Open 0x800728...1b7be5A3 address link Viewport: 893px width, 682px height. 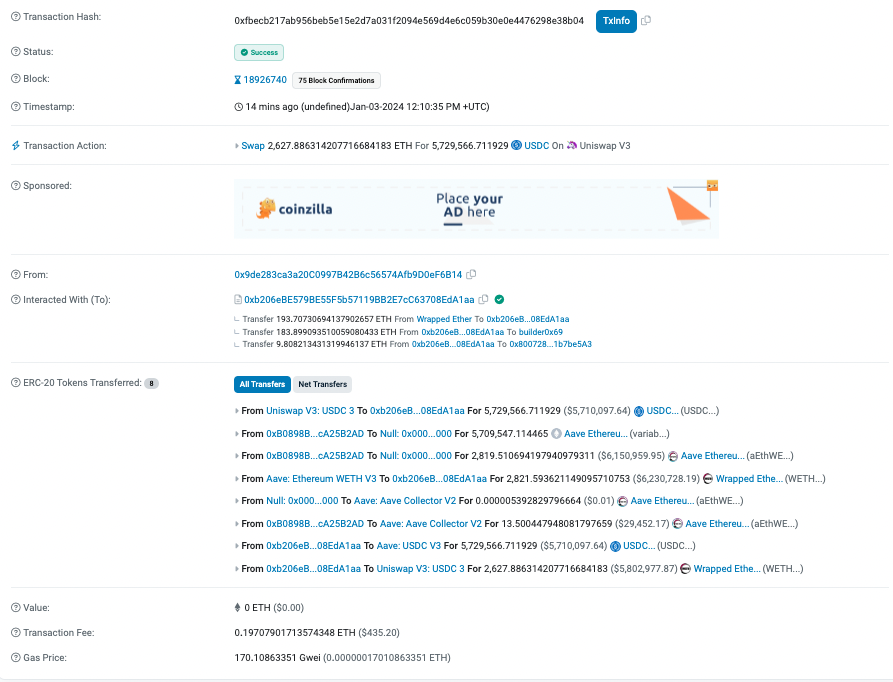tap(551, 344)
